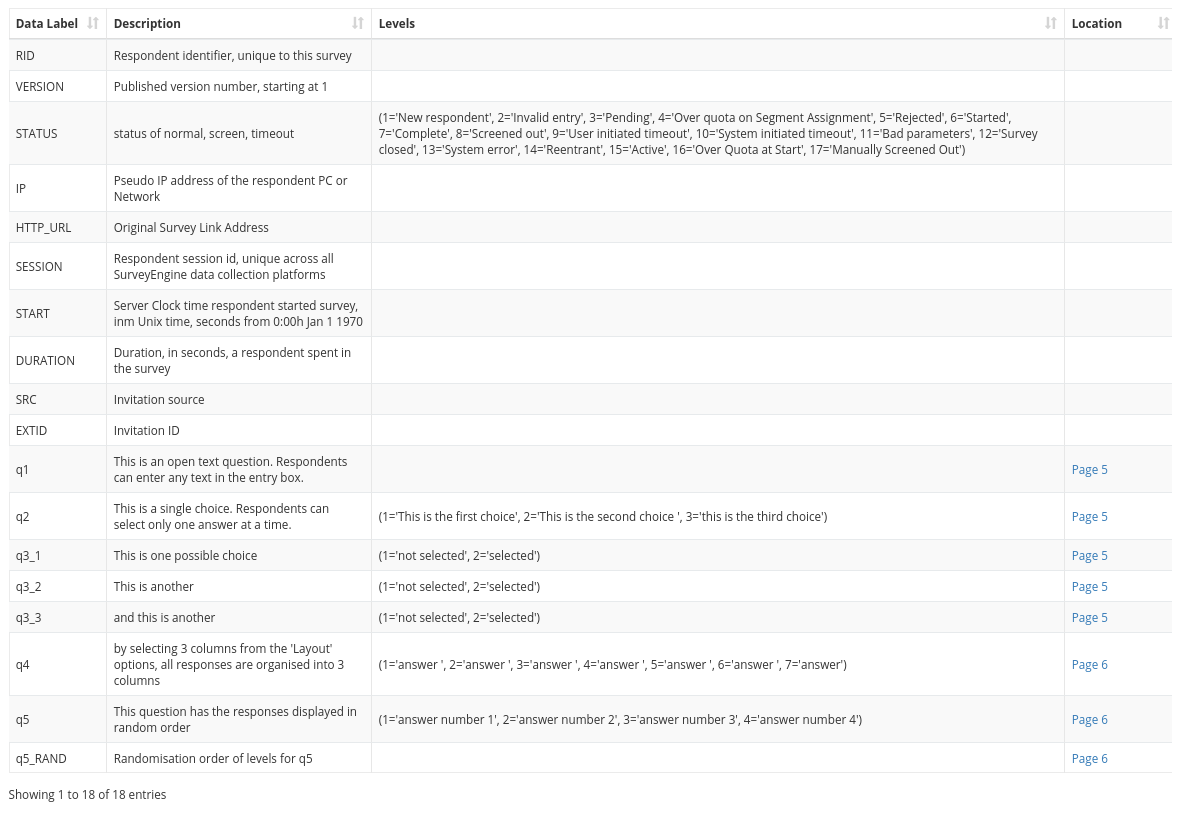Click the sort arrows next to Description
This screenshot has width=1181, height=840.
358,23
